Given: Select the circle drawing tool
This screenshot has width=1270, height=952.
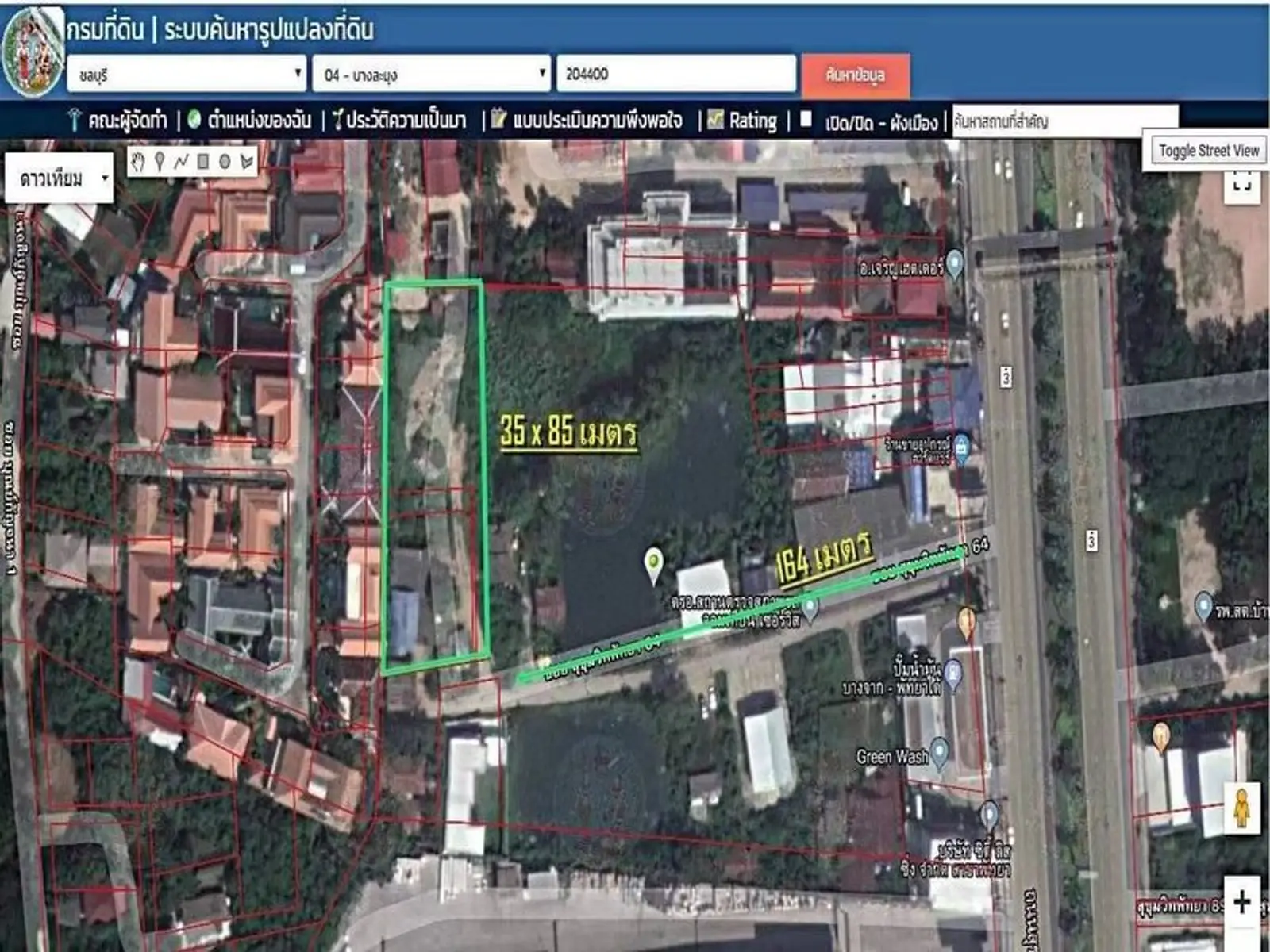Looking at the screenshot, I should pyautogui.click(x=225, y=163).
